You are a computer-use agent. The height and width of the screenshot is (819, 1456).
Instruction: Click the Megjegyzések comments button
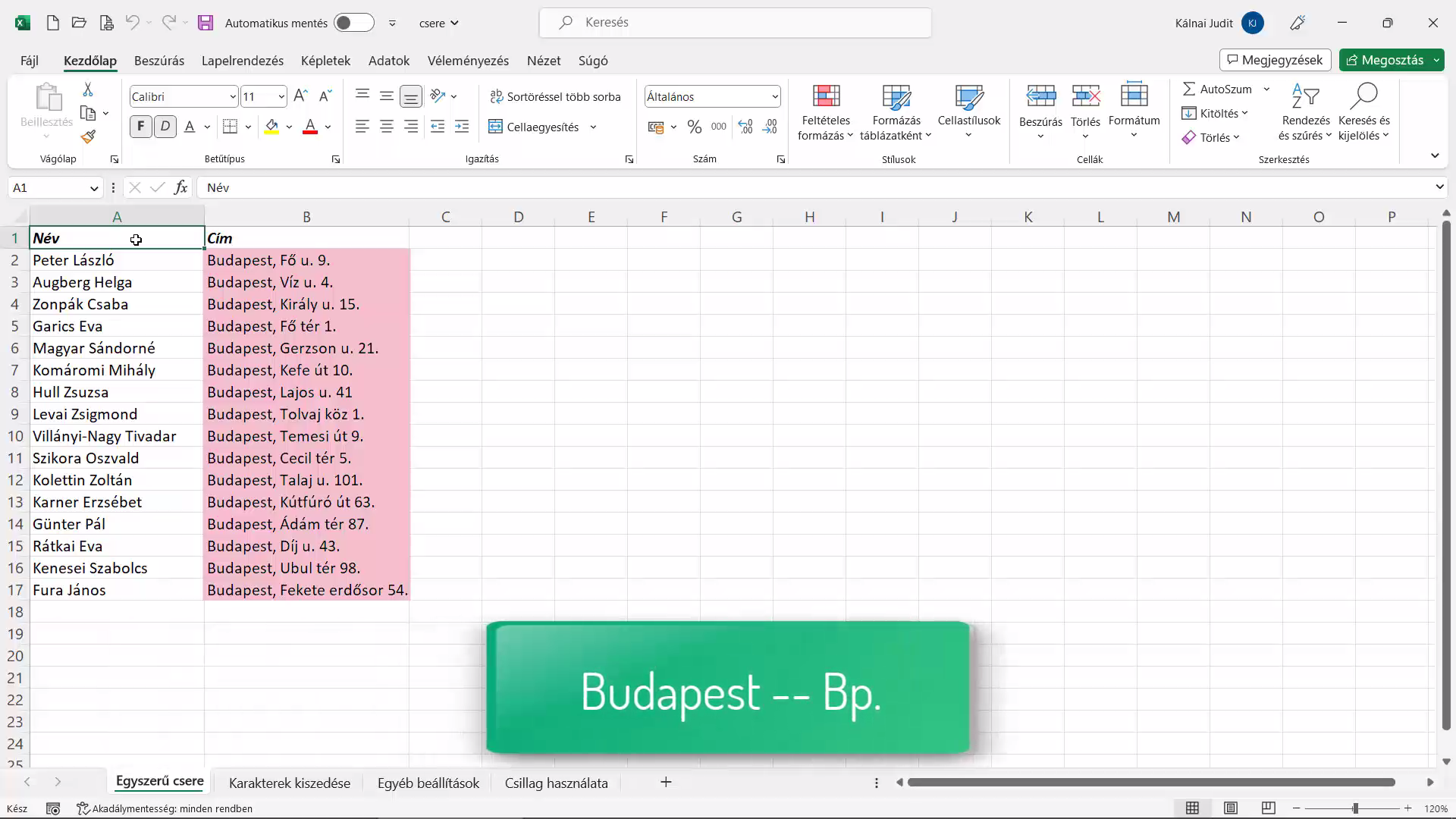point(1276,60)
